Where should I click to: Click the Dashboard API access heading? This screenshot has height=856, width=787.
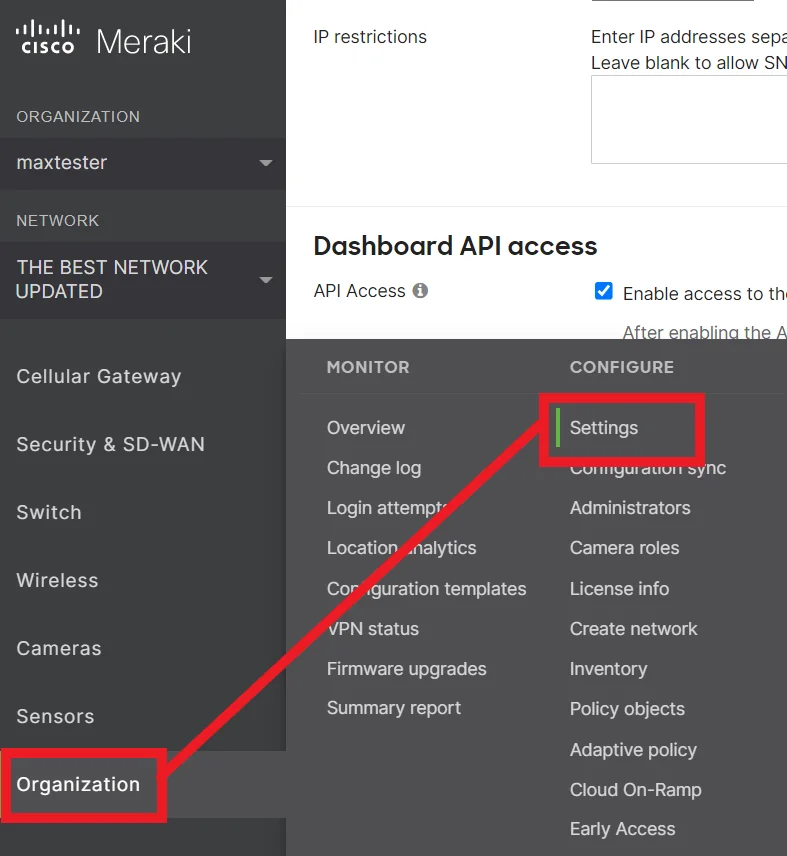455,246
